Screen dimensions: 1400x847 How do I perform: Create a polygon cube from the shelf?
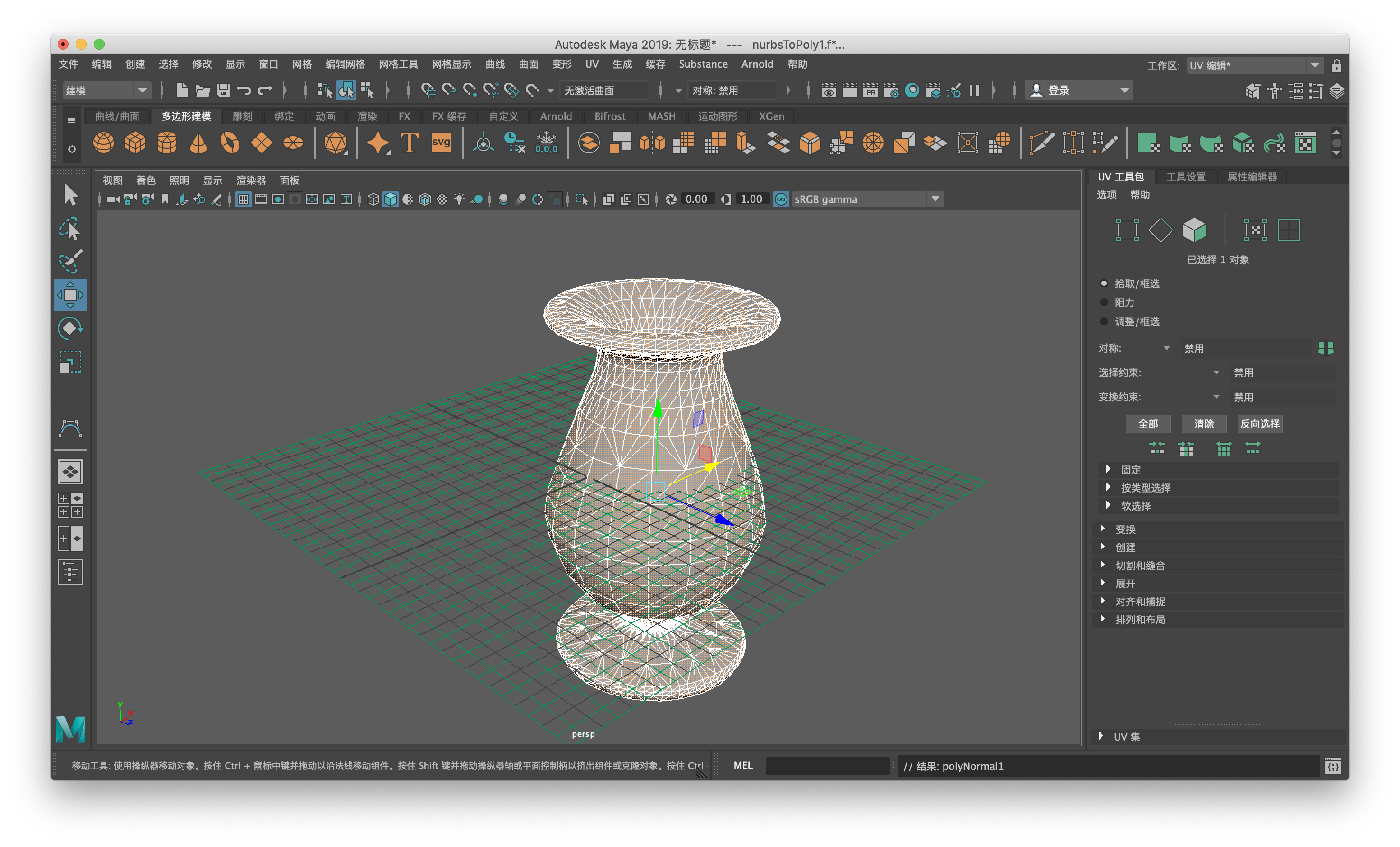[x=135, y=143]
